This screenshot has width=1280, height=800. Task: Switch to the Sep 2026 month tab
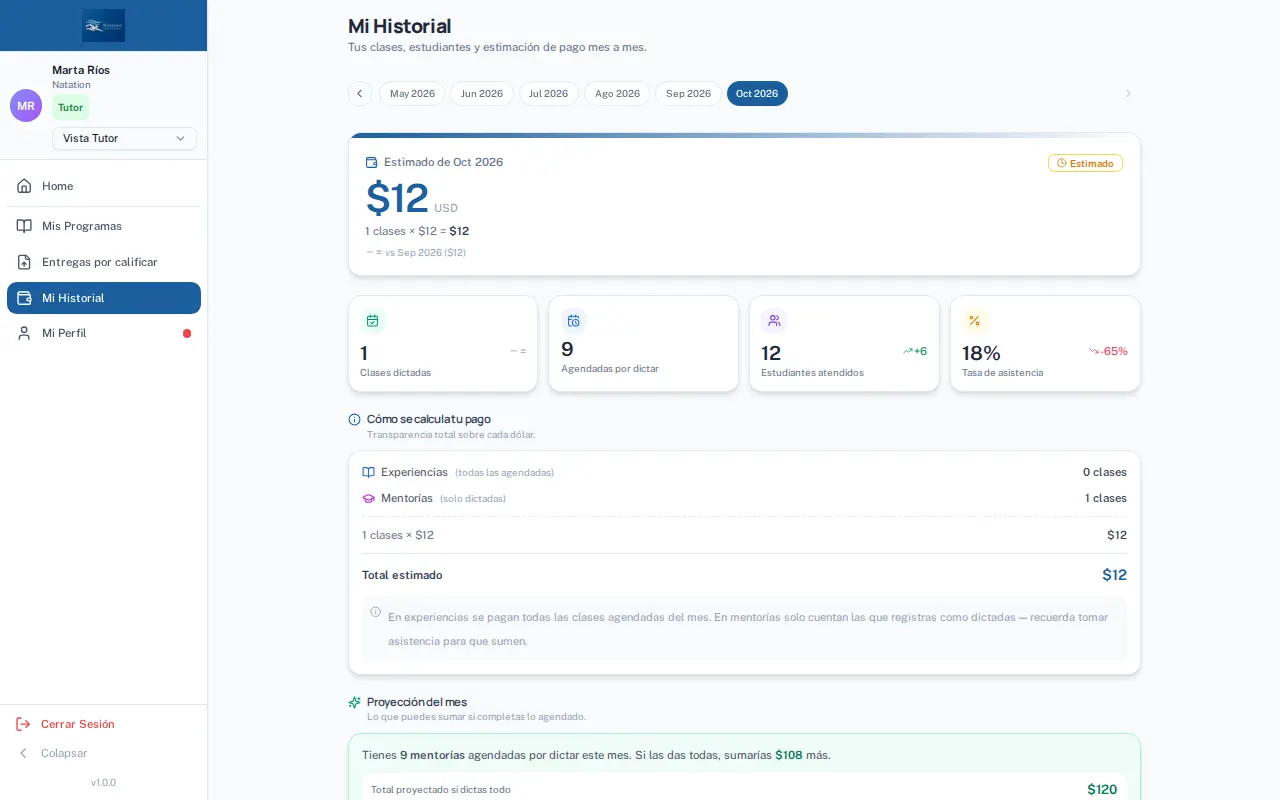tap(688, 93)
